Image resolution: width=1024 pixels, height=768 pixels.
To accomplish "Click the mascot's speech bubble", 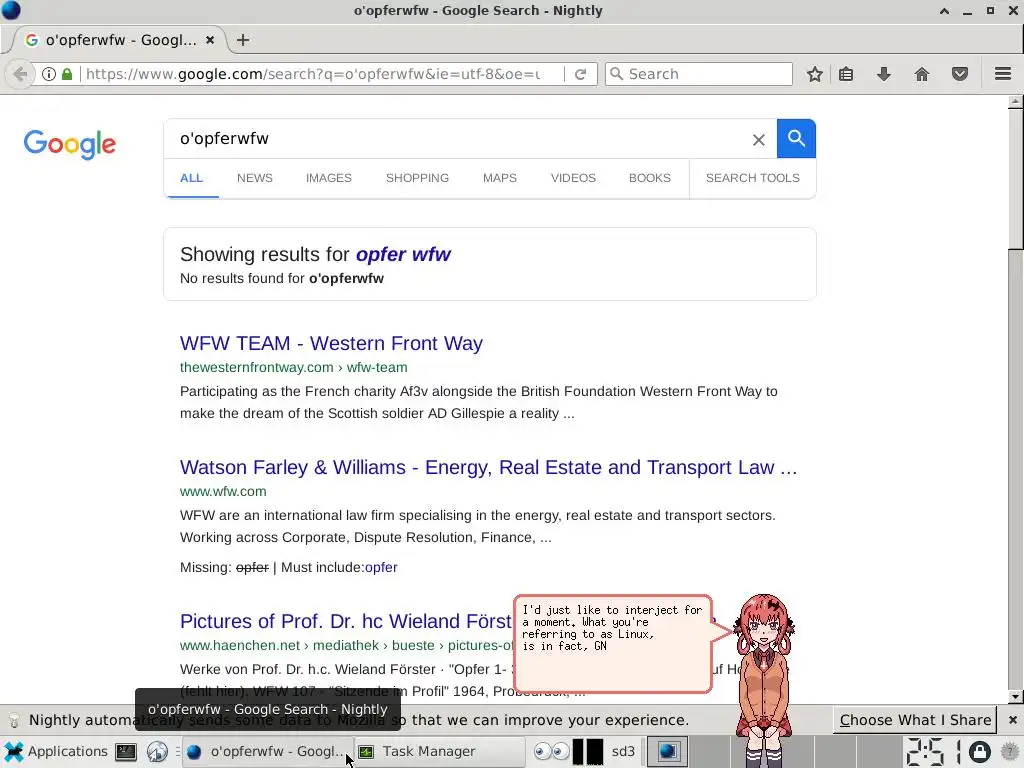I will click(612, 644).
